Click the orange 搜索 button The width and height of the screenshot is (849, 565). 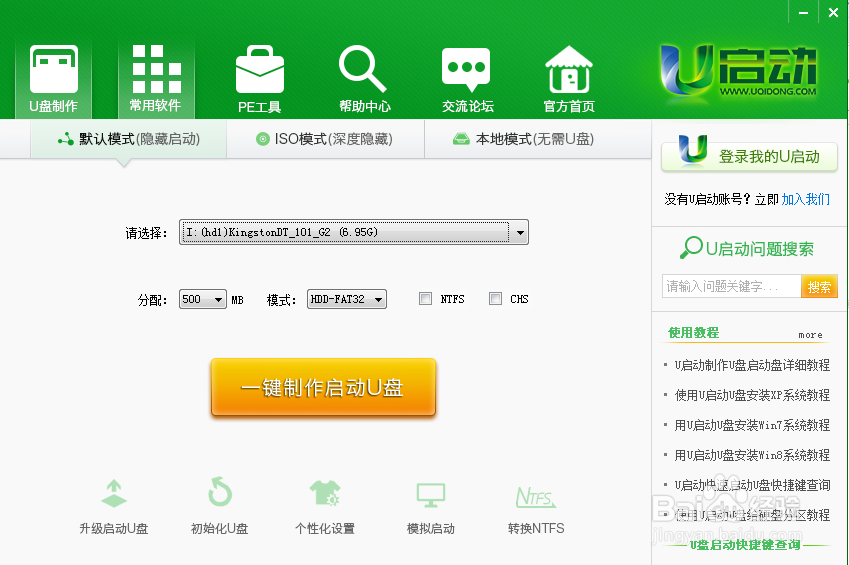pos(819,287)
